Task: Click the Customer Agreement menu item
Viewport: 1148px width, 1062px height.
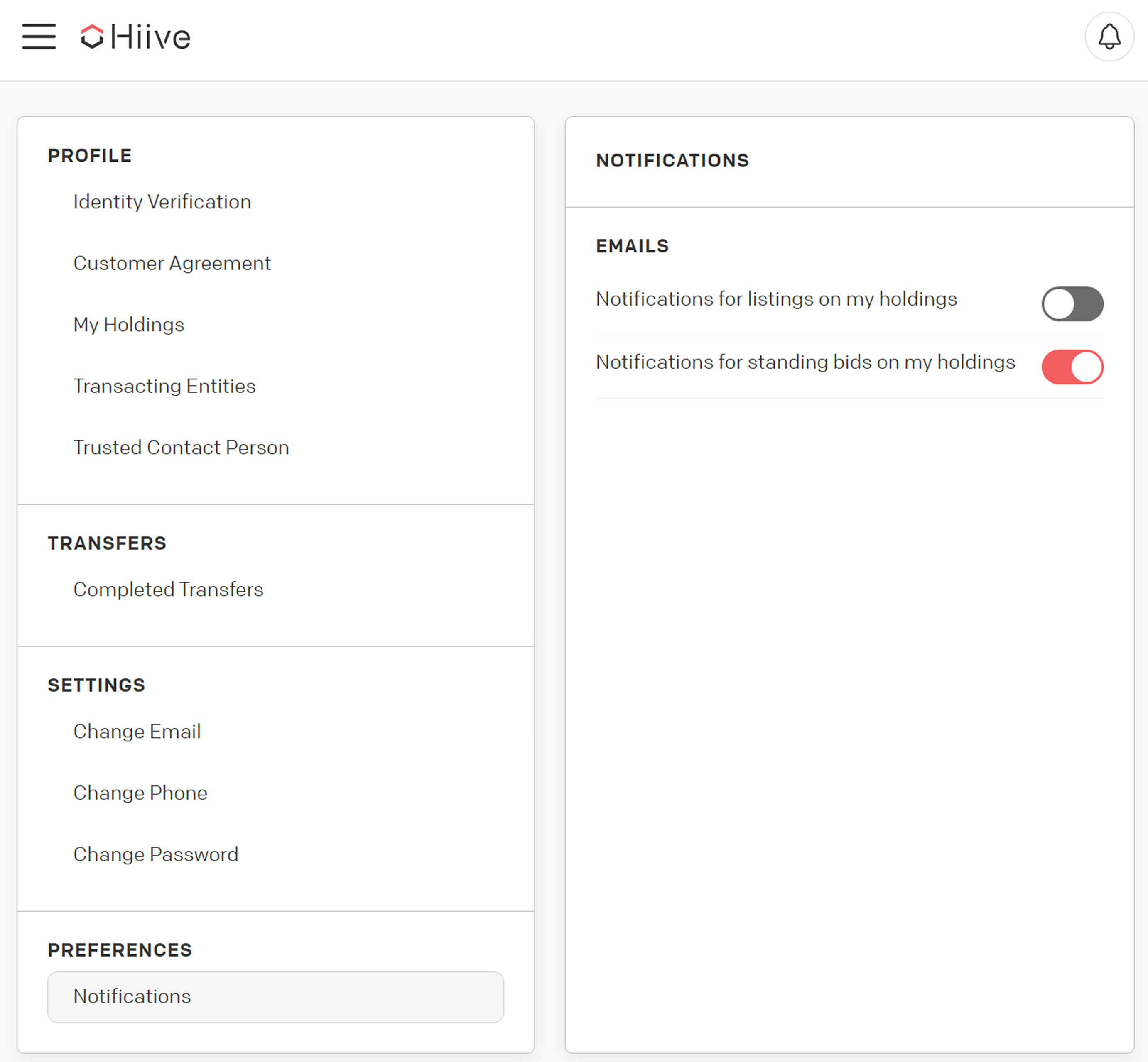Action: point(172,262)
